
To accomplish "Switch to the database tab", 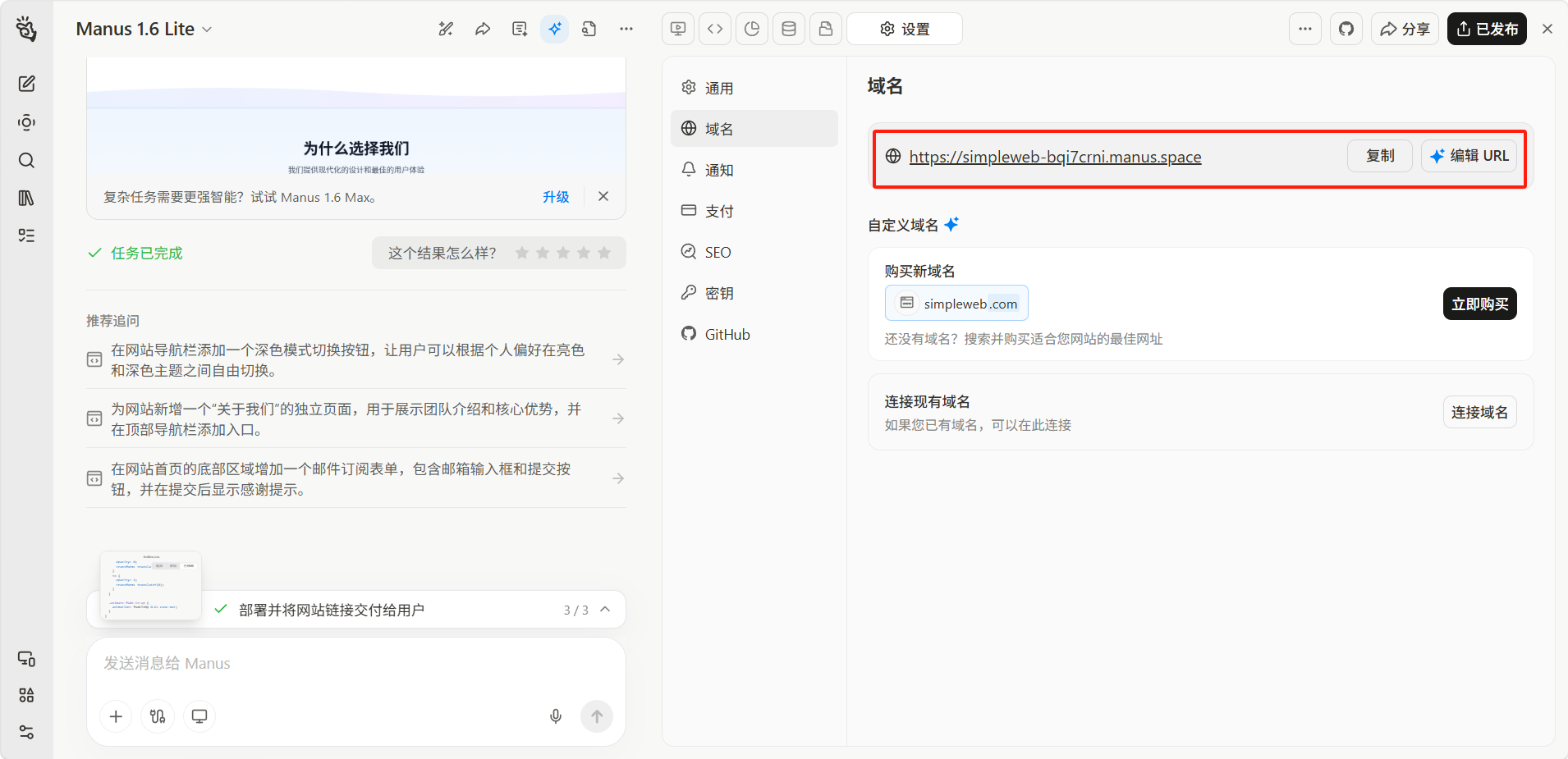I will point(789,29).
